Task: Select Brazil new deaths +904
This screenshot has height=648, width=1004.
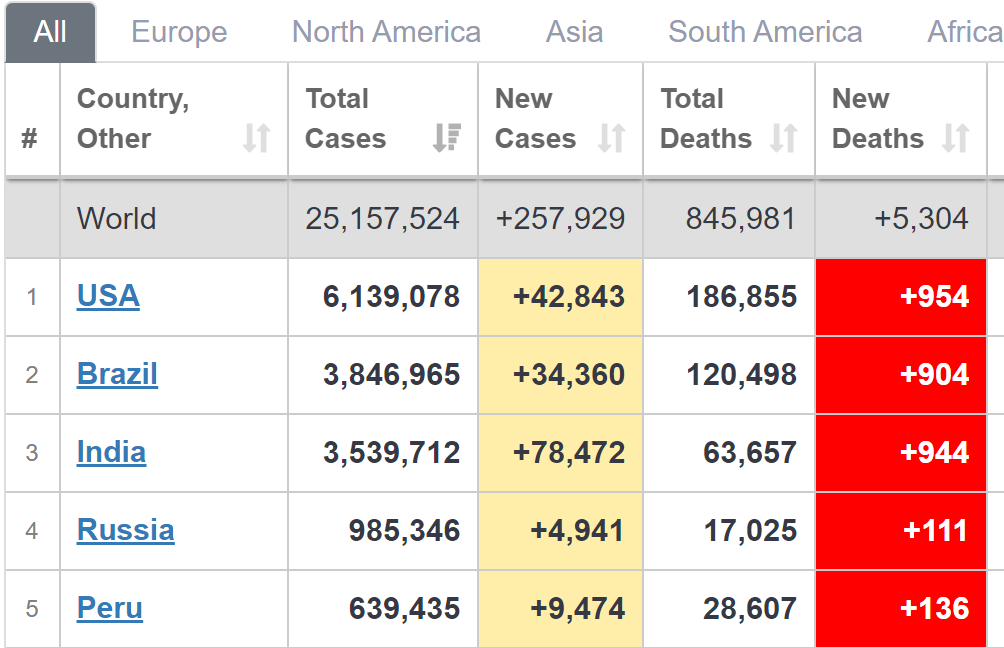Action: point(935,375)
